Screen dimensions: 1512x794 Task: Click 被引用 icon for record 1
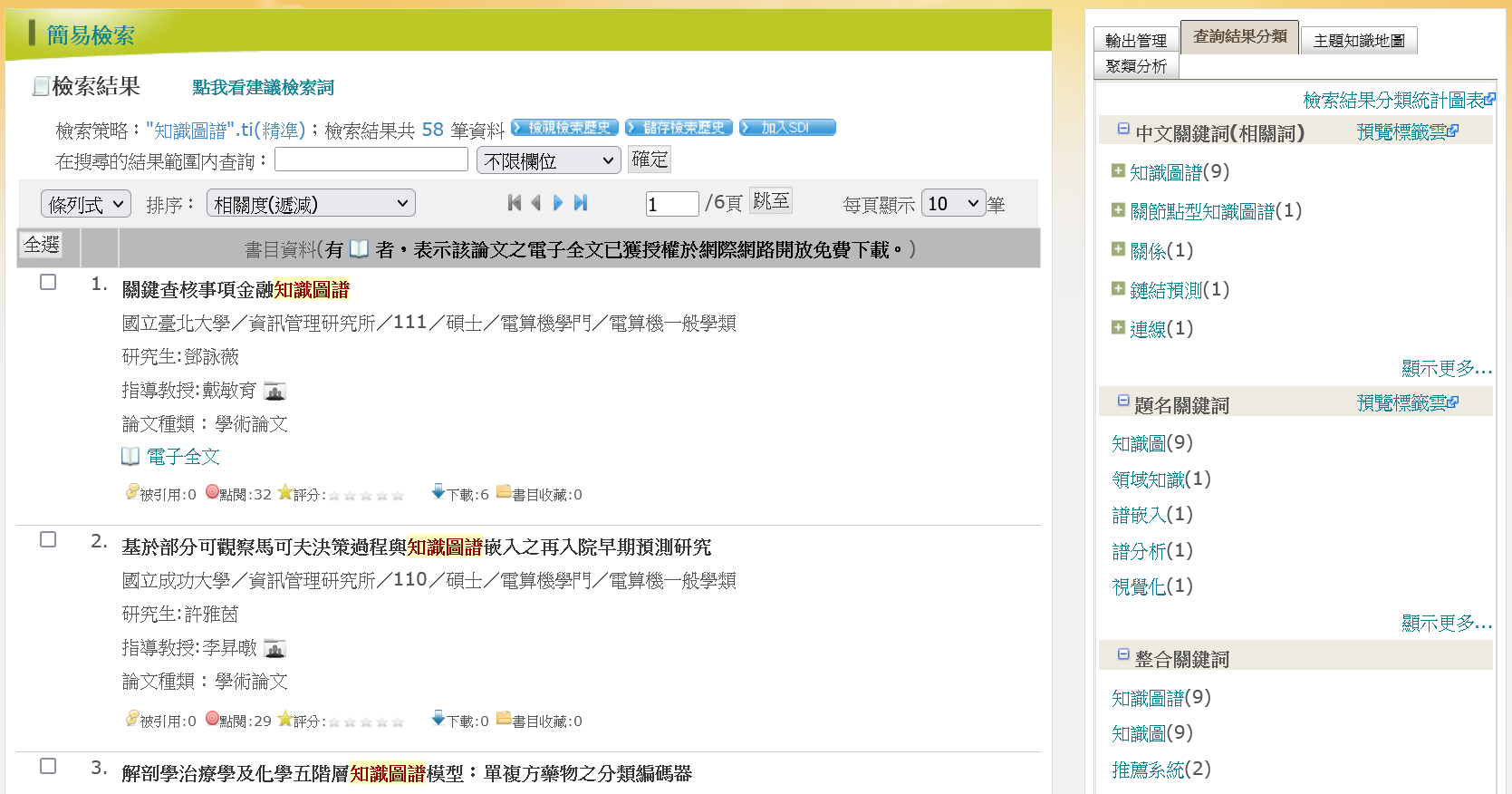point(132,492)
